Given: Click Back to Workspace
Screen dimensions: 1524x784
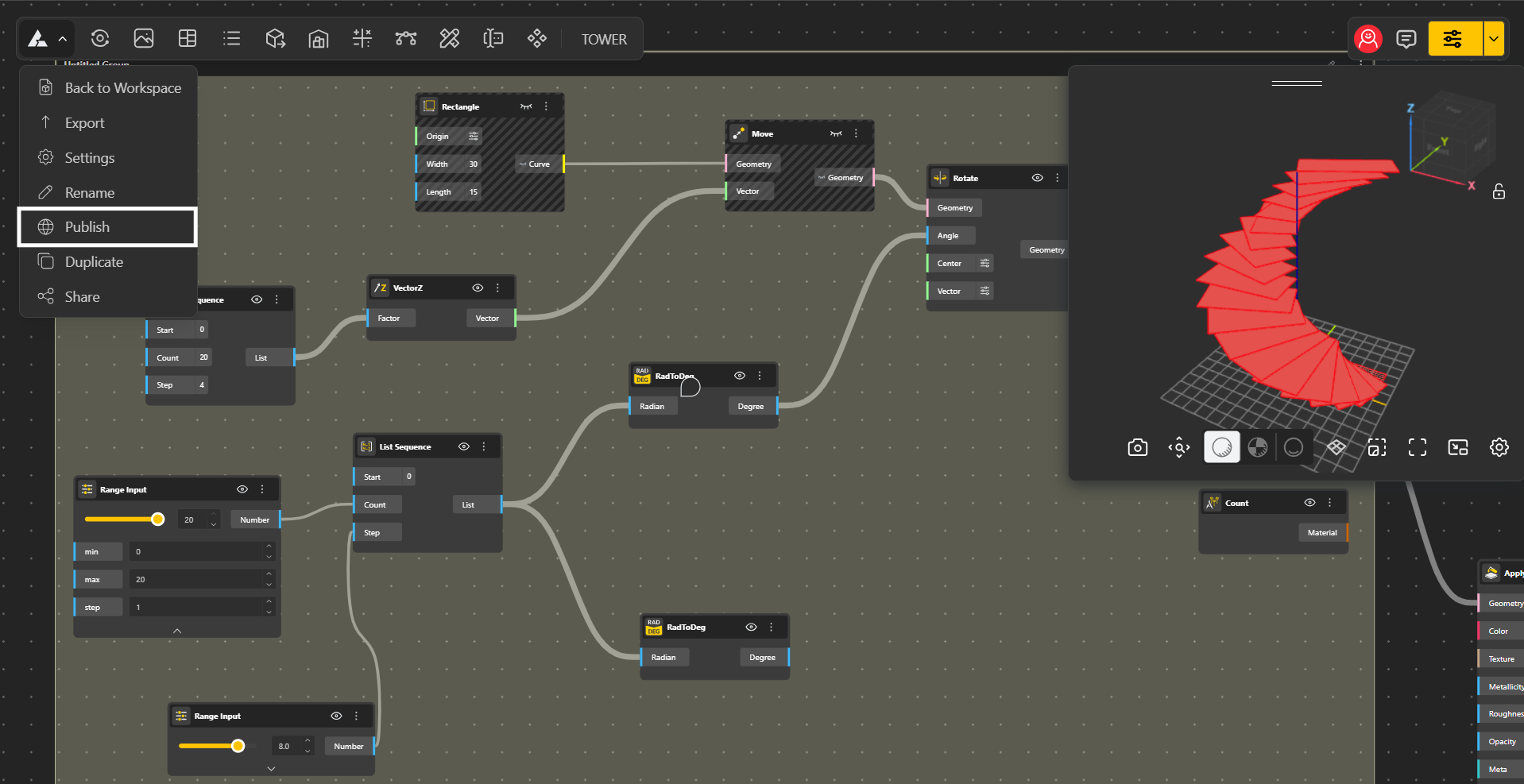Looking at the screenshot, I should (122, 88).
